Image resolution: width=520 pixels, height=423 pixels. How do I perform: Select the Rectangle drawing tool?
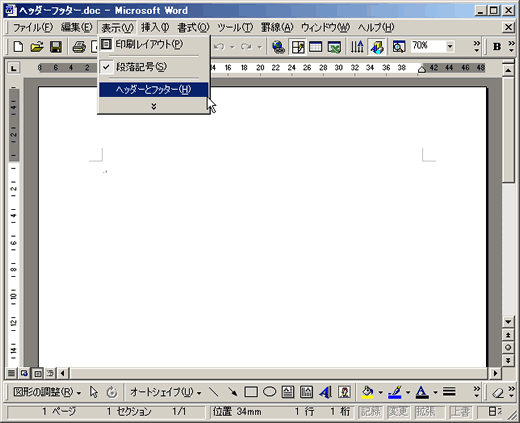point(251,392)
